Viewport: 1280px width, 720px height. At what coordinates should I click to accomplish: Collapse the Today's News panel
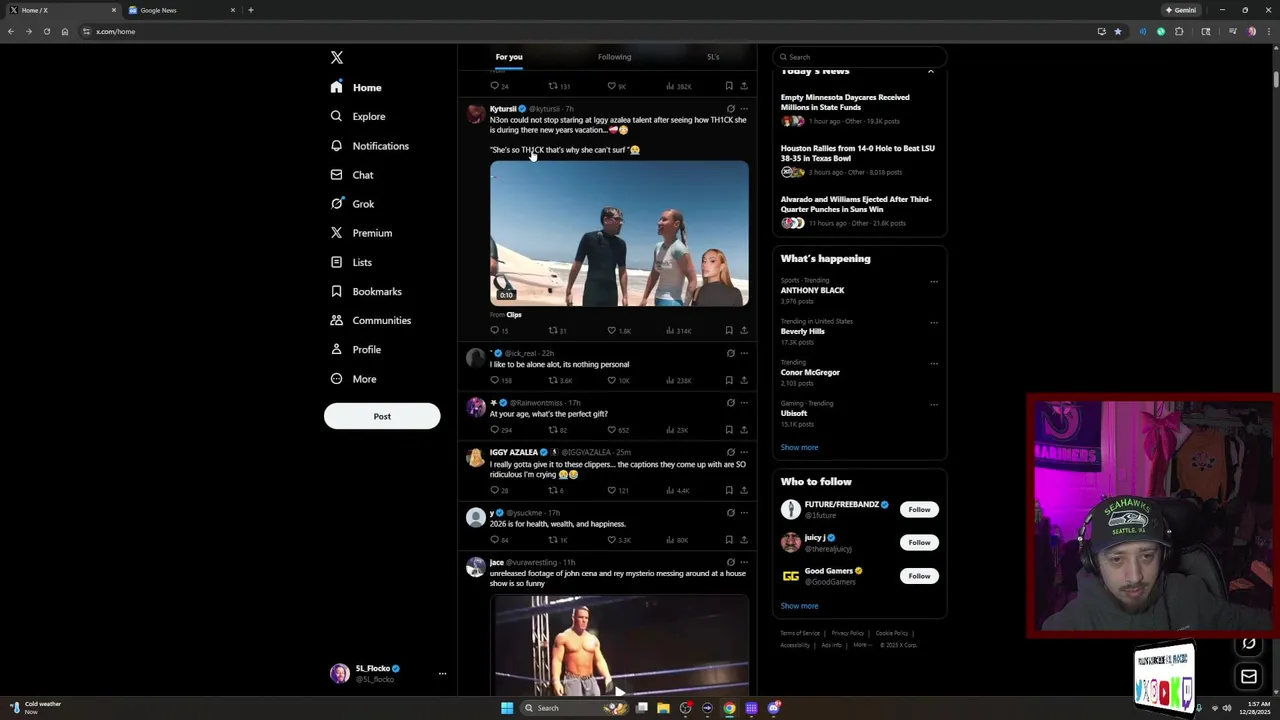point(930,71)
